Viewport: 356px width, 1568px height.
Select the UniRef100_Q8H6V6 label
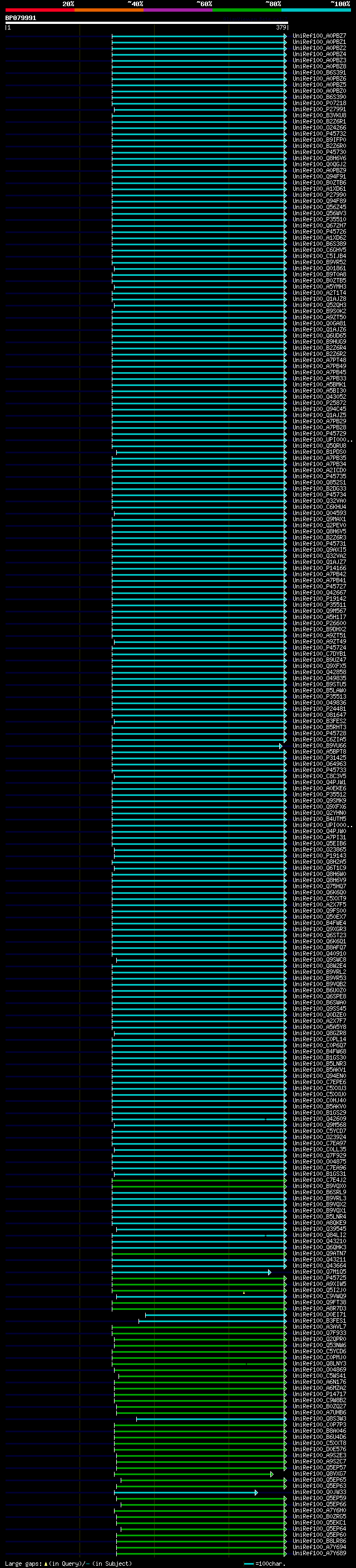[x=319, y=159]
